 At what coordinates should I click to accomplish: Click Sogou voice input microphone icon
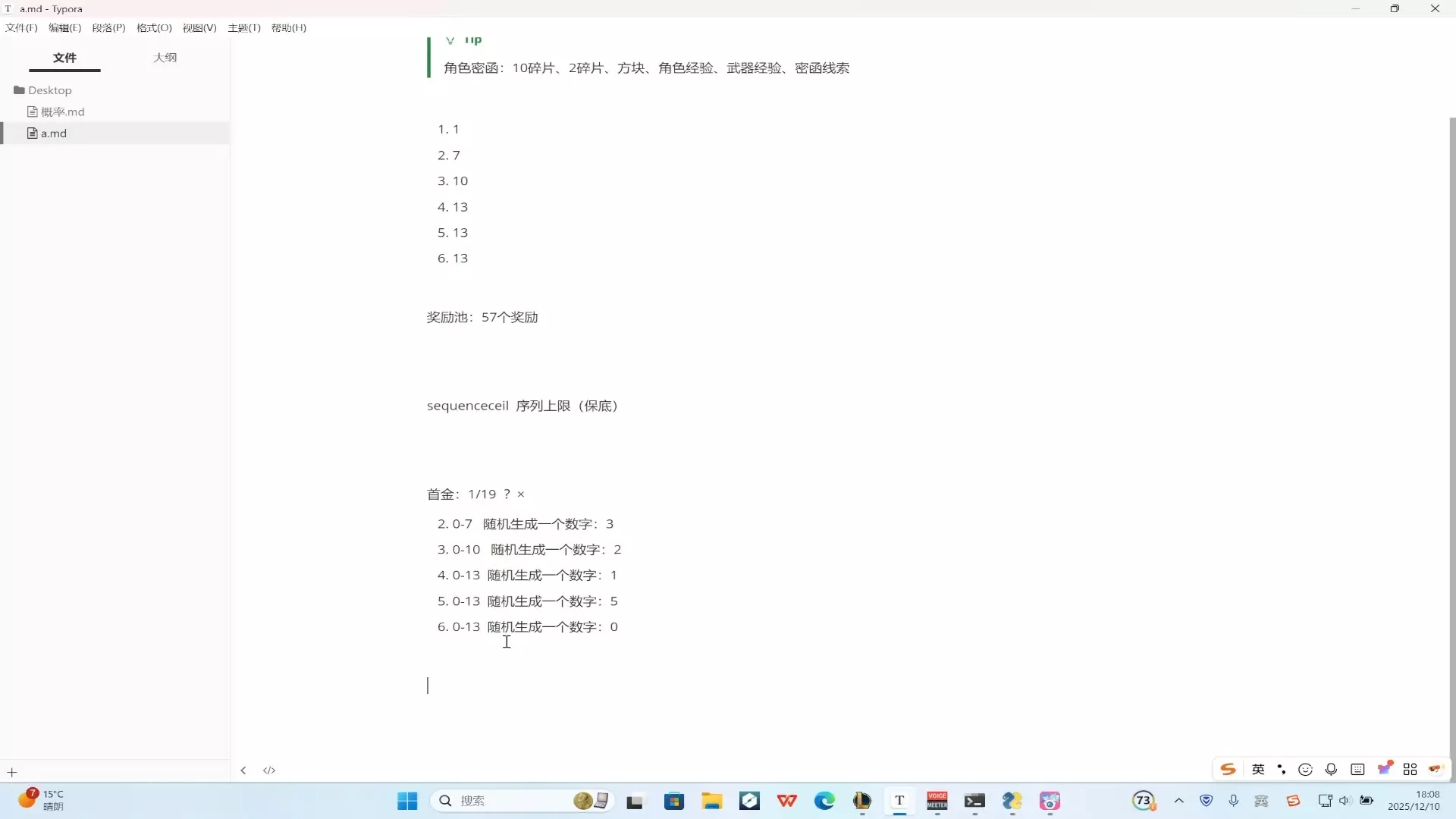coord(1331,770)
